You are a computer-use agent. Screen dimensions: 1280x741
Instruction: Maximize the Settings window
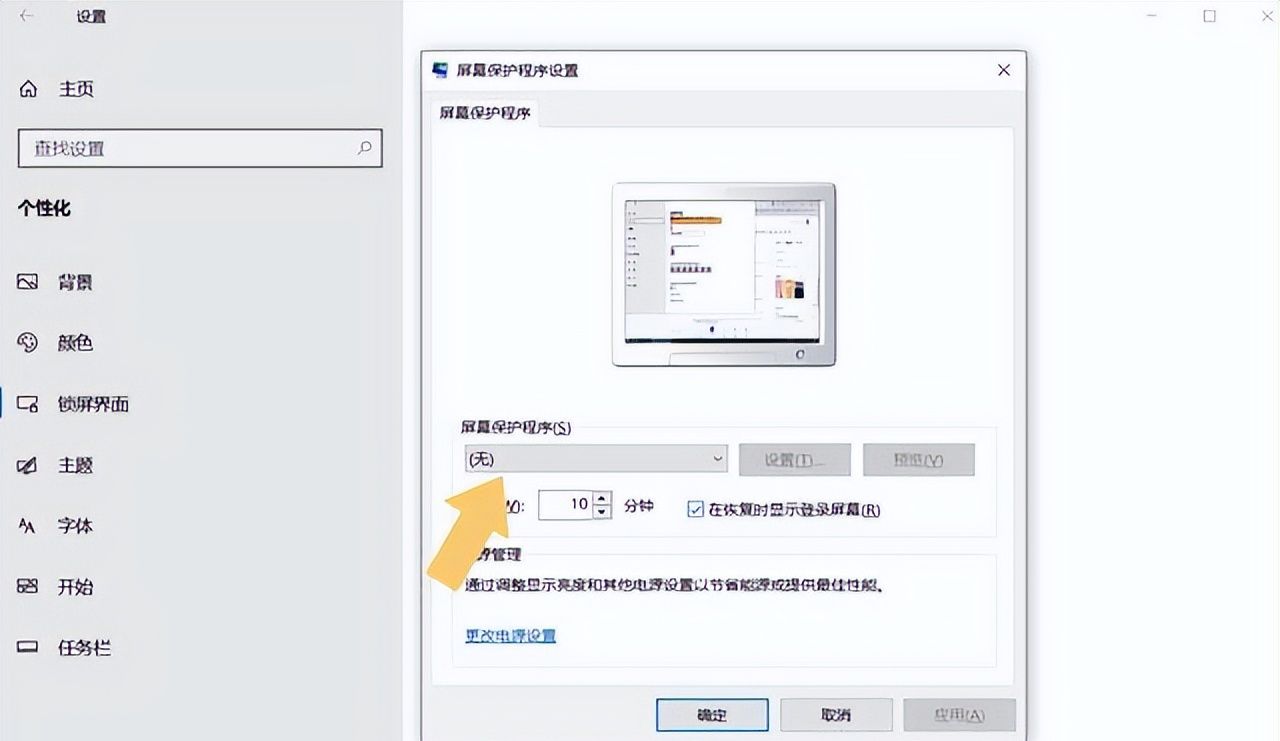(1210, 16)
